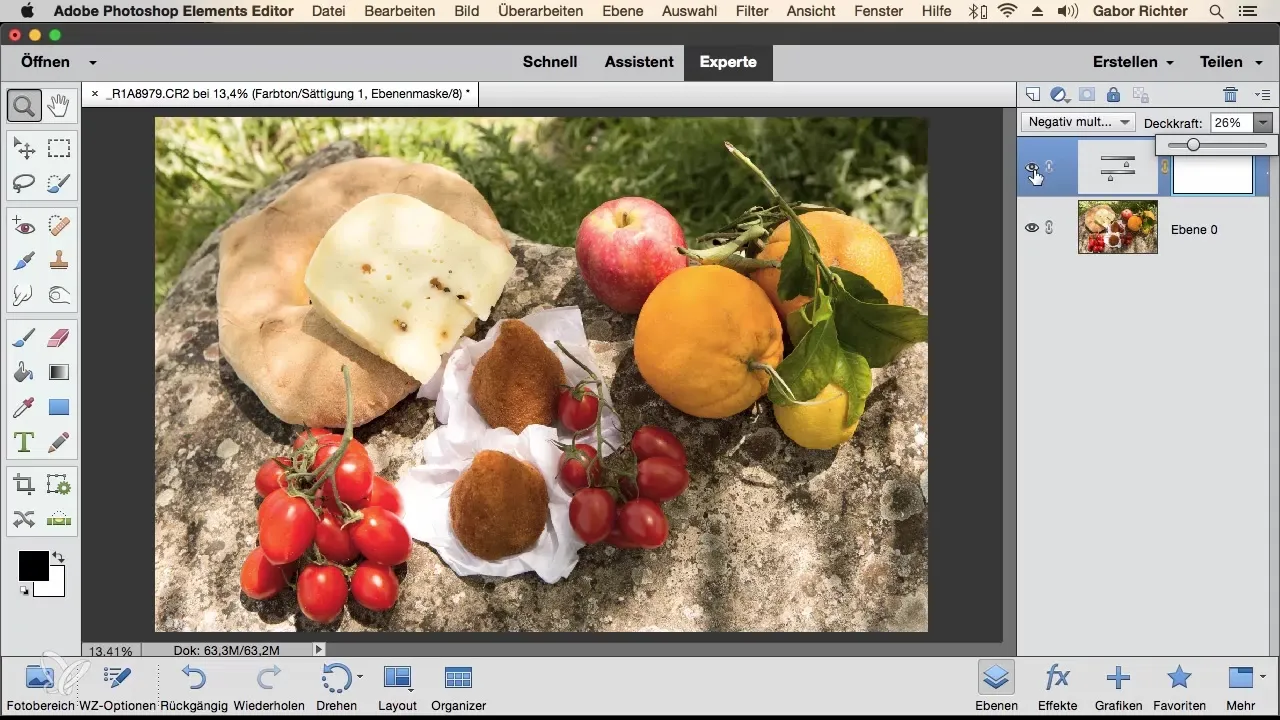Select the Hand tool

pos(58,104)
